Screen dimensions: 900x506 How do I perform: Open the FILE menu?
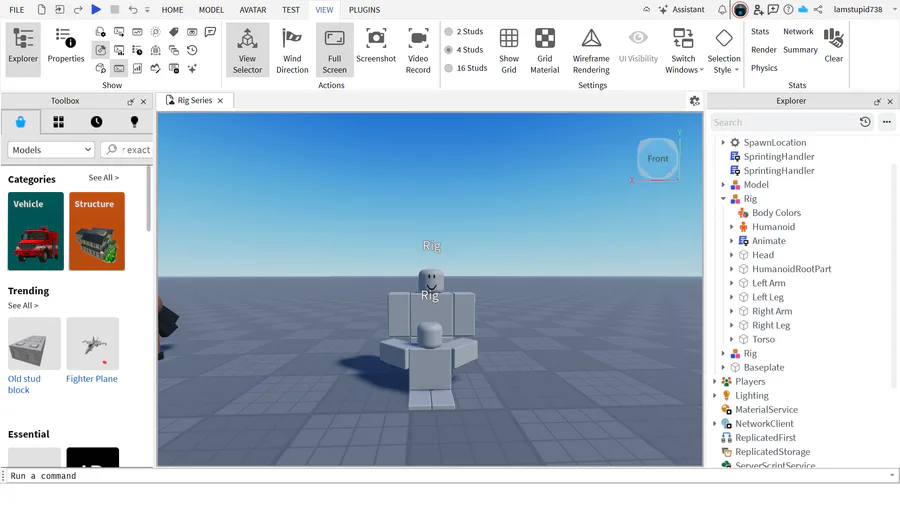point(17,10)
